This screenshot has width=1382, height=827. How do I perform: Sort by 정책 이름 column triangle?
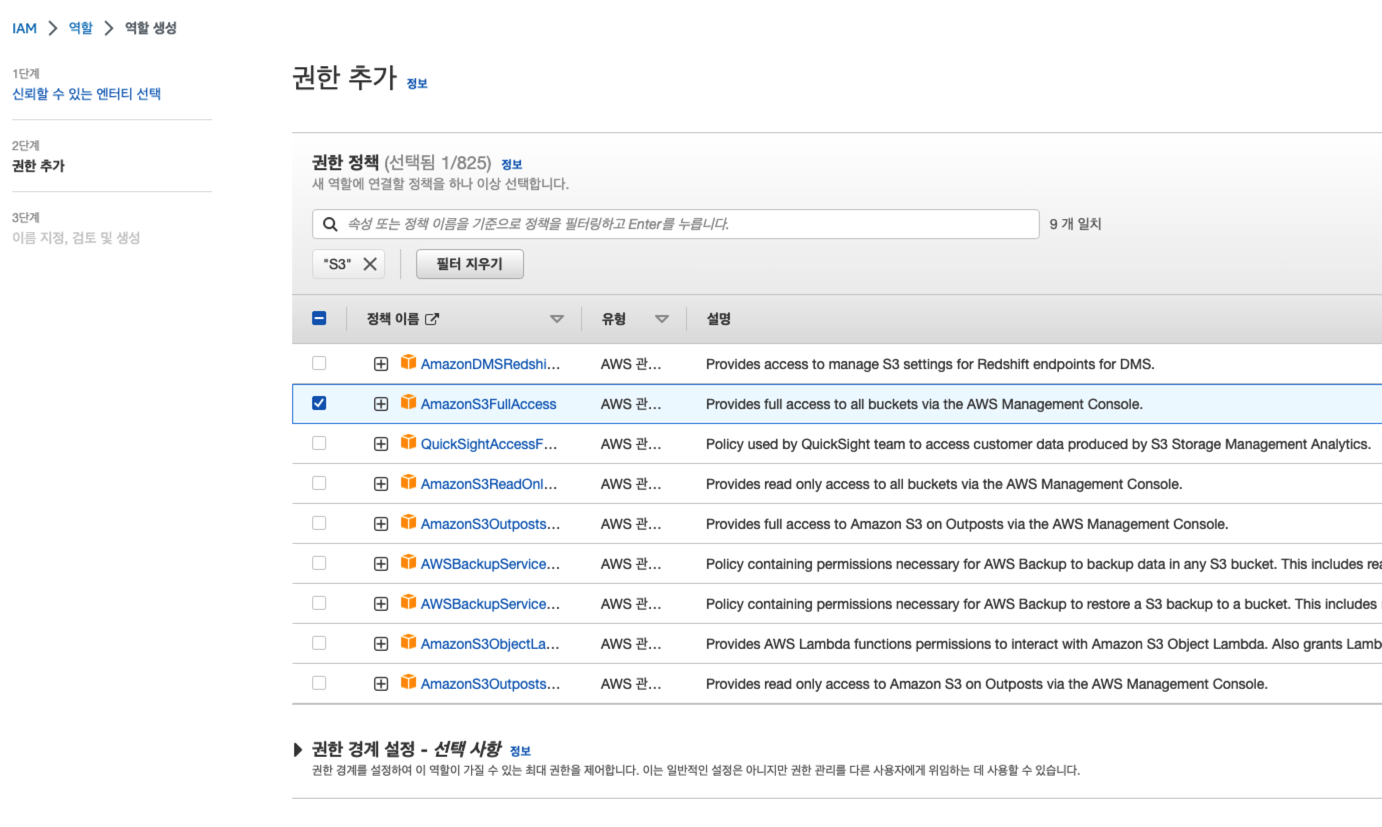(557, 319)
